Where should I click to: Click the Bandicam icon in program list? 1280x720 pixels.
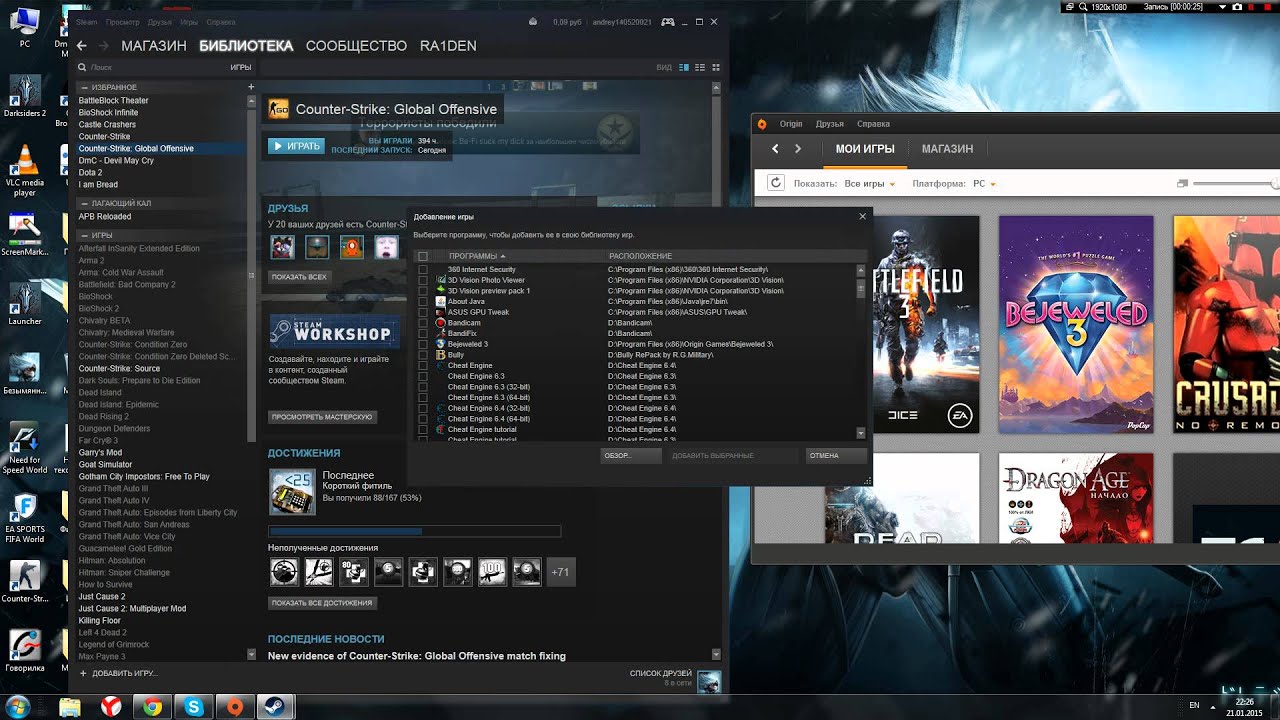point(440,323)
